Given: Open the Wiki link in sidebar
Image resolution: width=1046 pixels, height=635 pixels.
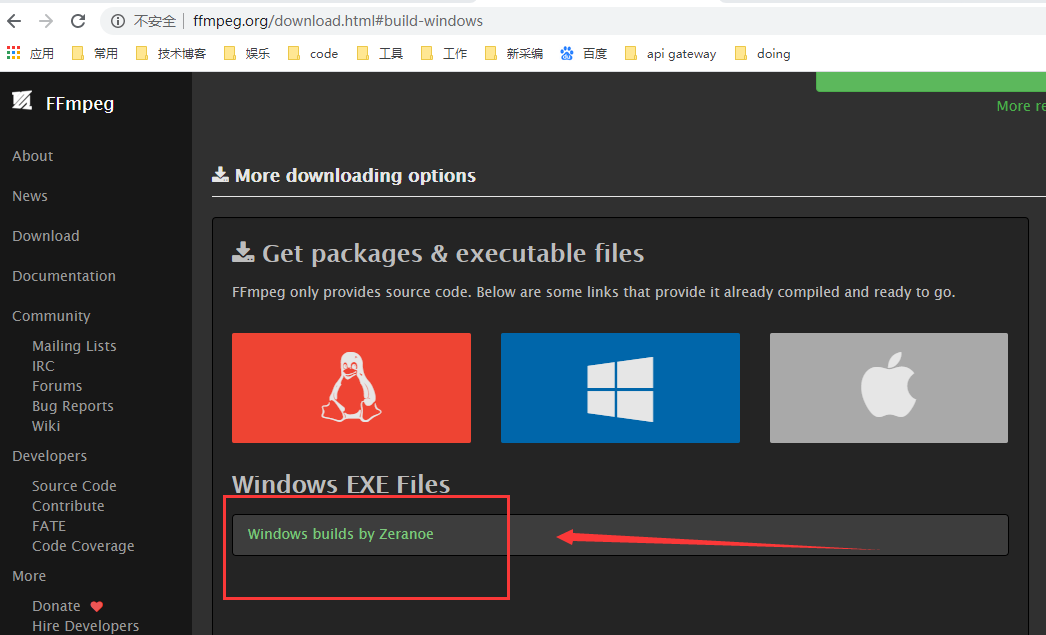Looking at the screenshot, I should click(46, 426).
